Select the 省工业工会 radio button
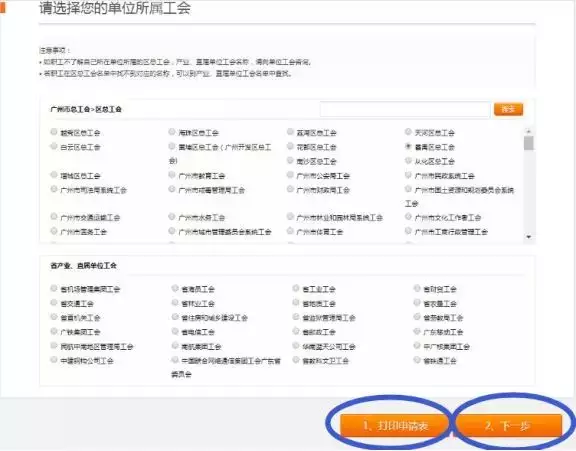 (x=296, y=288)
